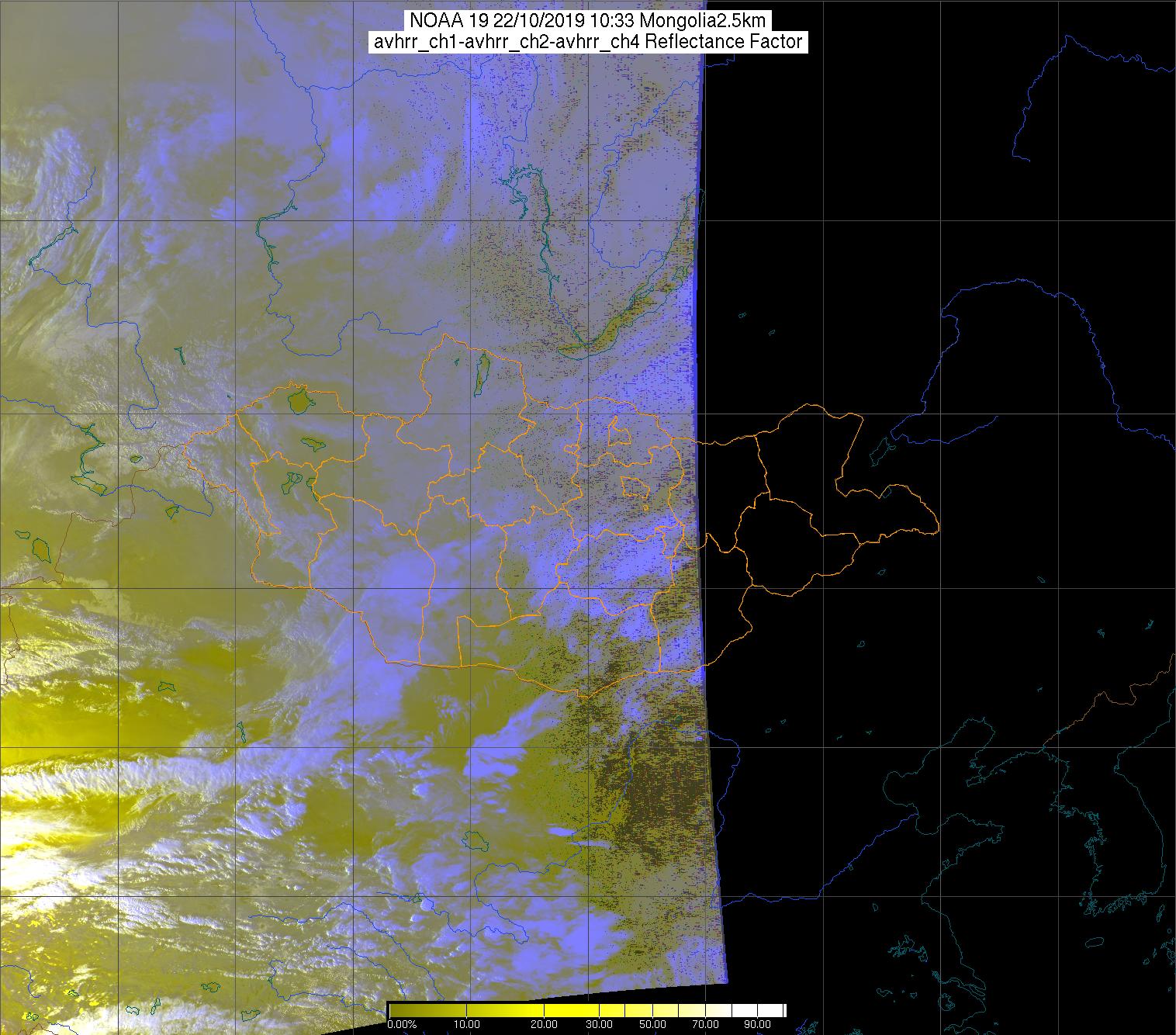
Task: Click the title line "NOAA 19 22/10/2019 10:33 Mongolia2.5km"
Action: (x=588, y=21)
